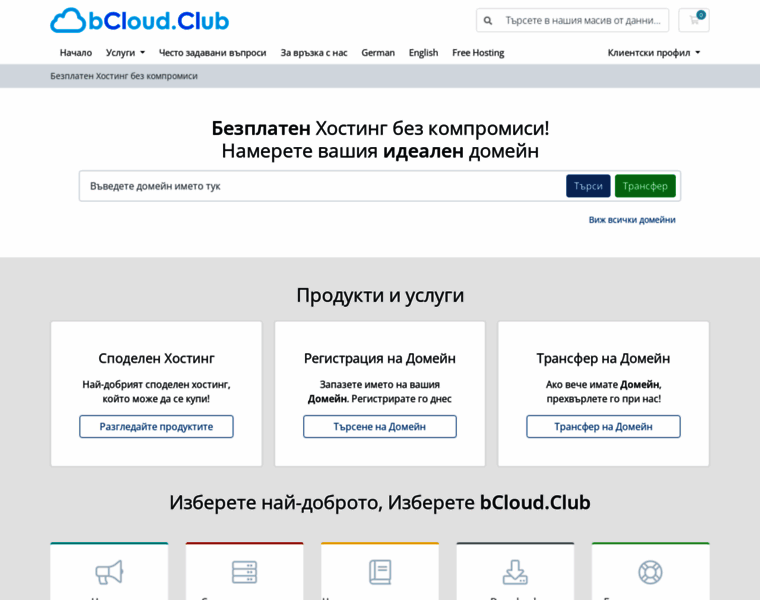Image resolution: width=760 pixels, height=600 pixels.
Task: Click the lifebuoy support icon
Action: pyautogui.click(x=650, y=572)
